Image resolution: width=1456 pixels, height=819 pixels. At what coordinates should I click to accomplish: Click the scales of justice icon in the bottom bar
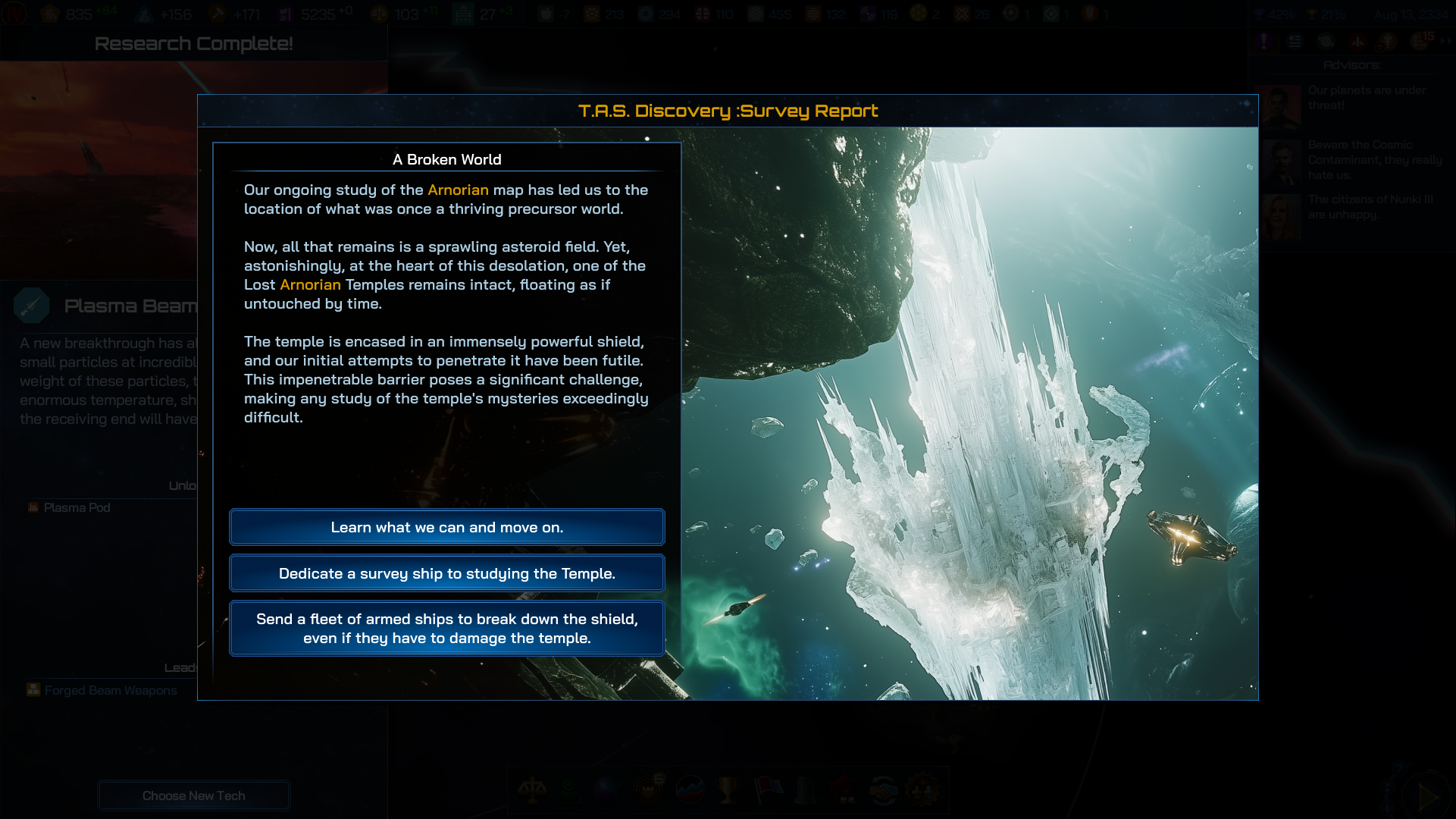532,791
